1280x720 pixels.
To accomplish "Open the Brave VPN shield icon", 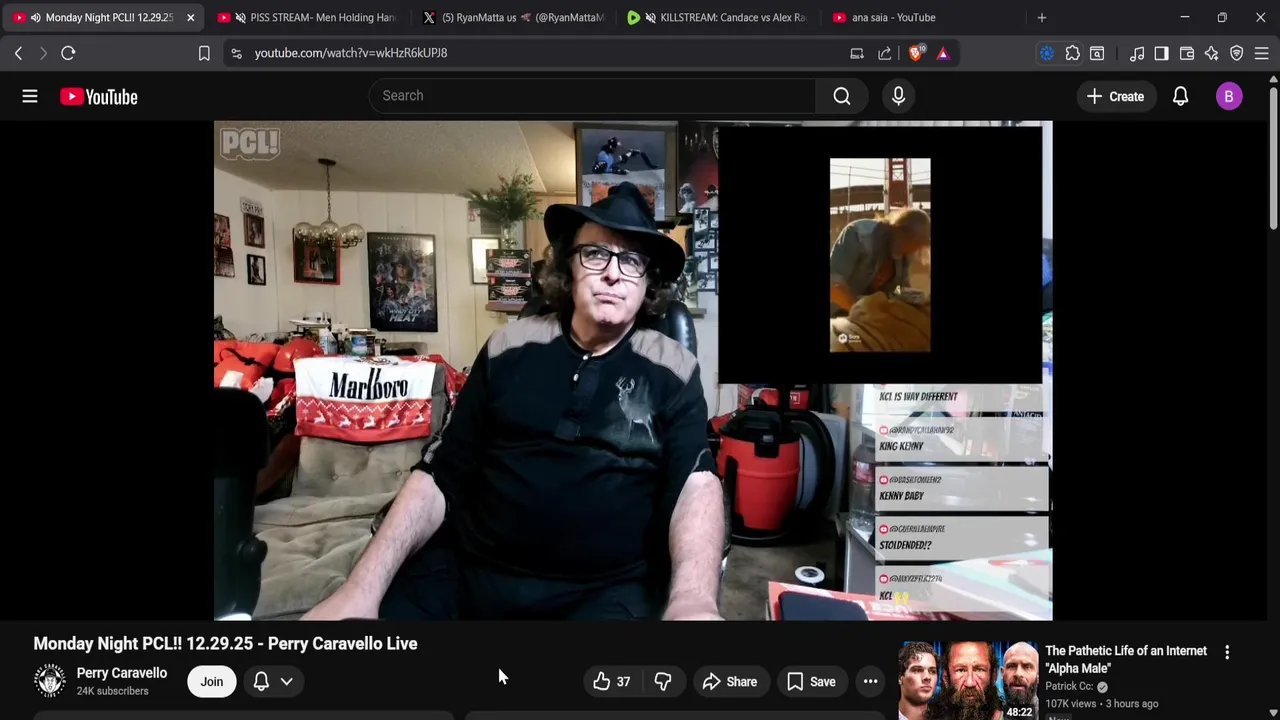I will (x=1237, y=53).
